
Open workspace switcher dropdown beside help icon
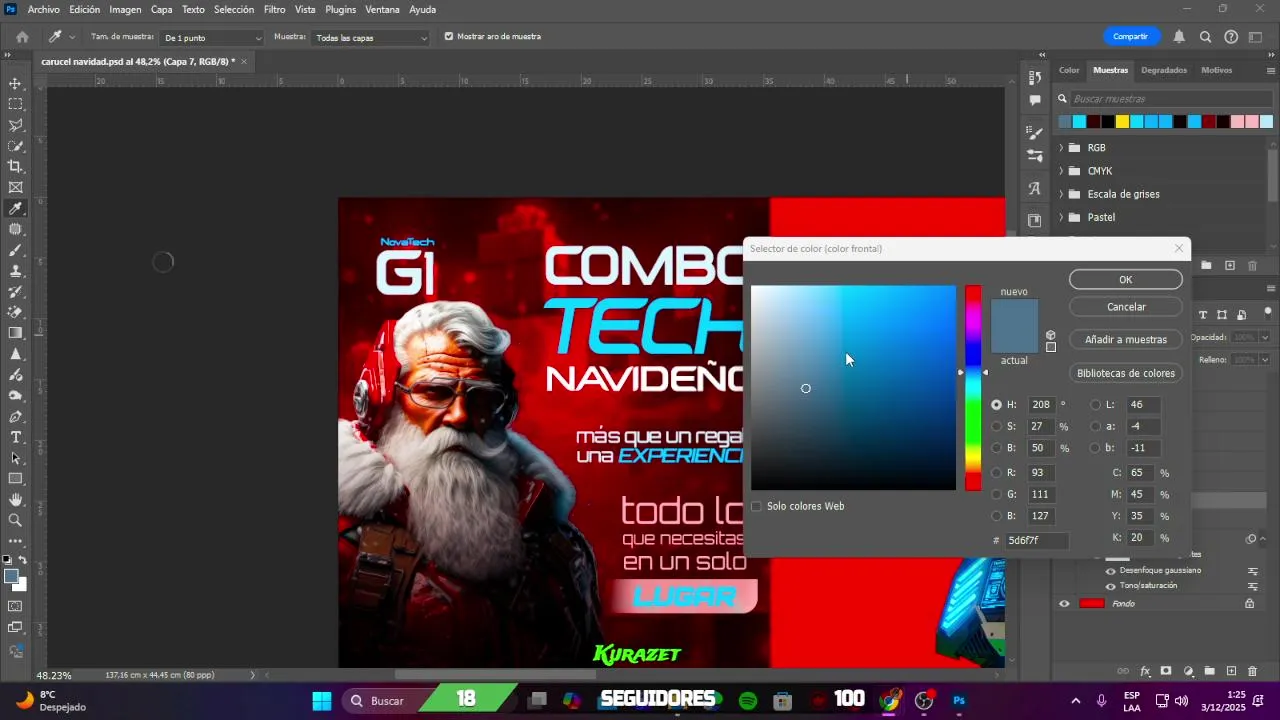click(x=1257, y=37)
